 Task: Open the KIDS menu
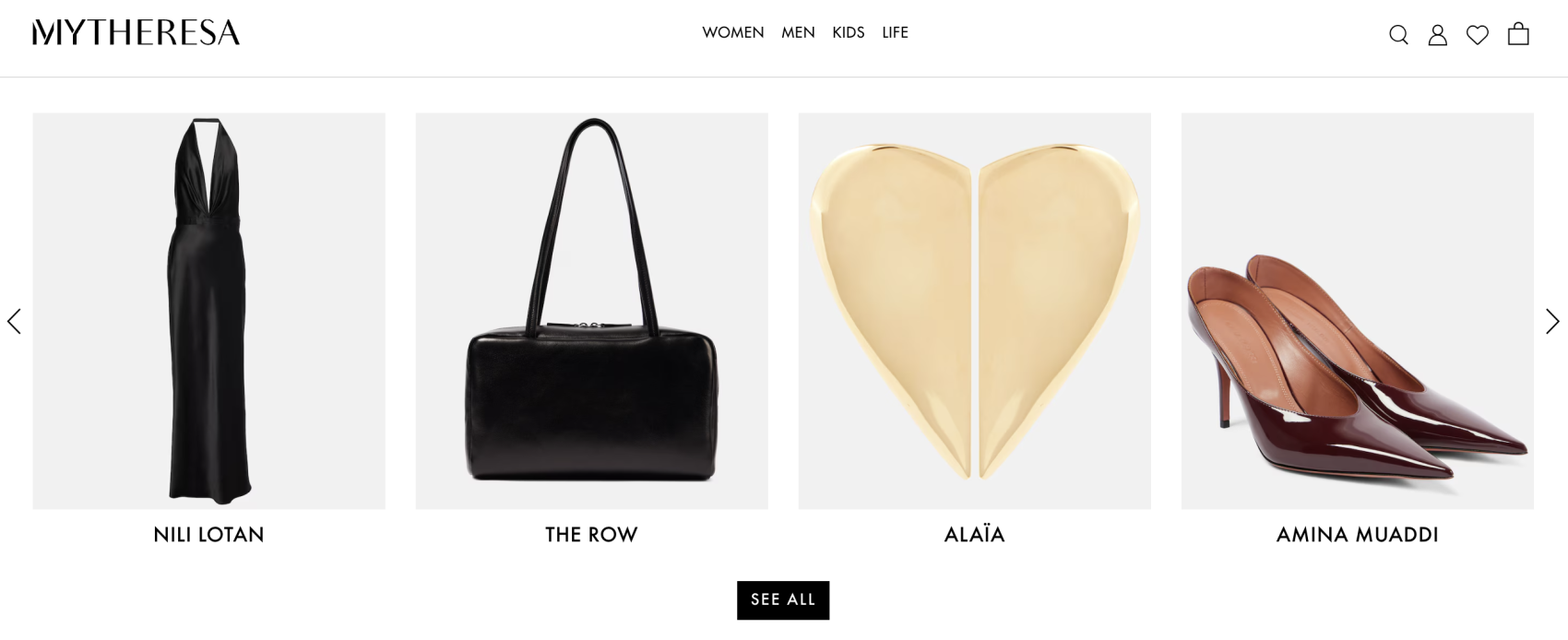click(849, 32)
